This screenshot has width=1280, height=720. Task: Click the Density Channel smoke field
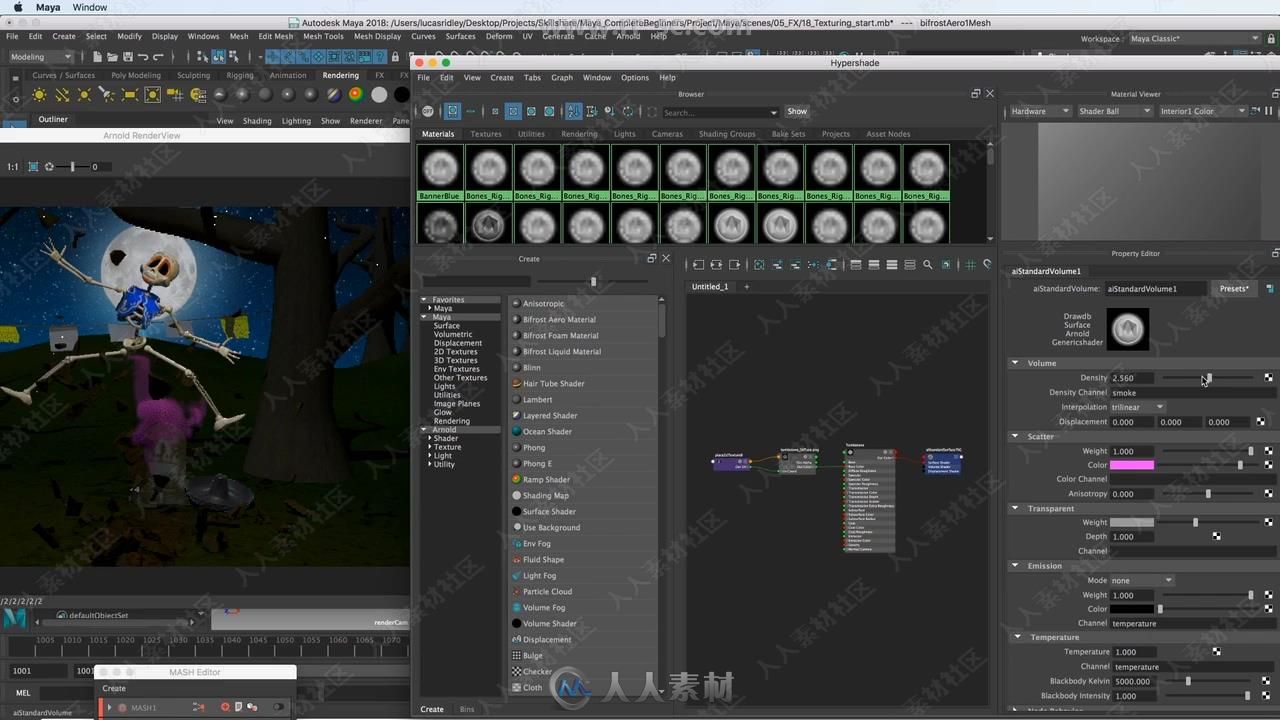pos(1194,393)
